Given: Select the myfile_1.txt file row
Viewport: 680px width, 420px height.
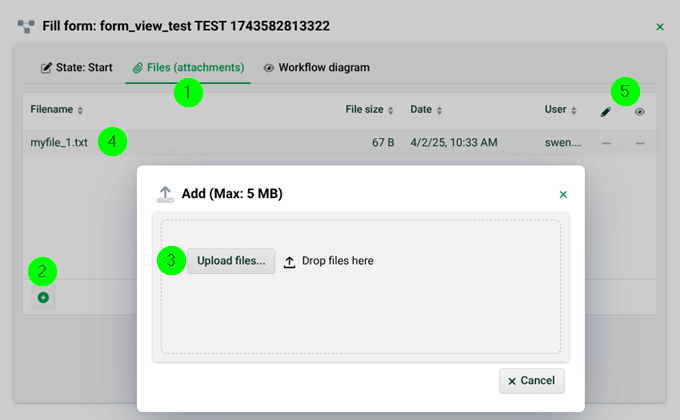Looking at the screenshot, I should [x=340, y=143].
